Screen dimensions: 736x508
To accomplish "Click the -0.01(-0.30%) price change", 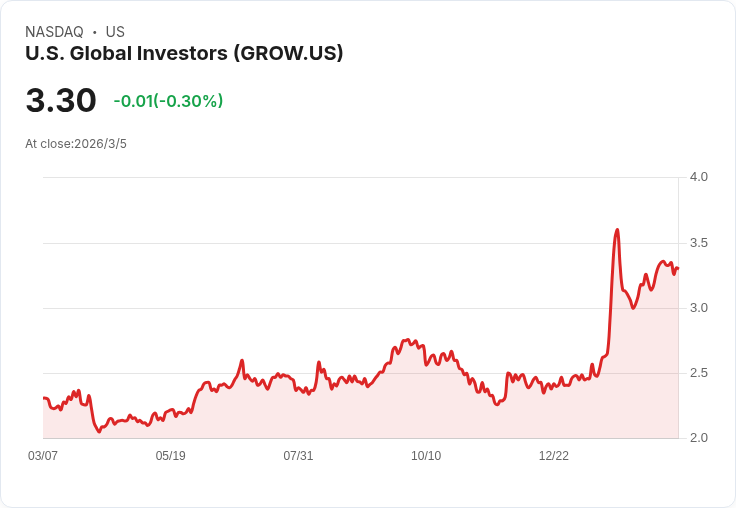I will pyautogui.click(x=168, y=101).
